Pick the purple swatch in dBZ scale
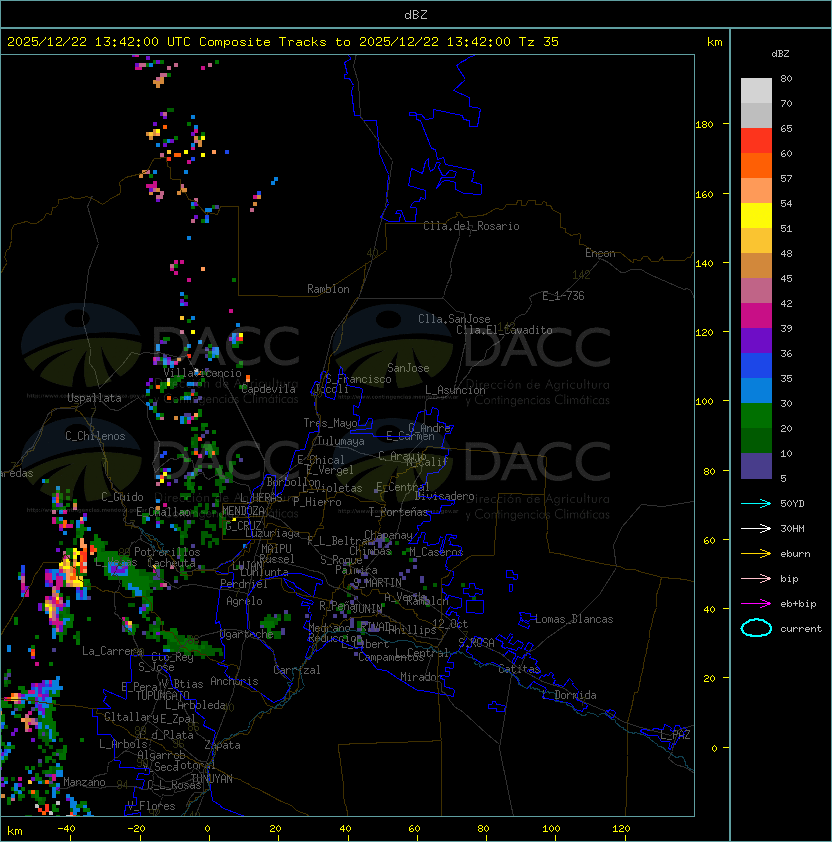Viewport: 832px width, 842px height. click(756, 340)
